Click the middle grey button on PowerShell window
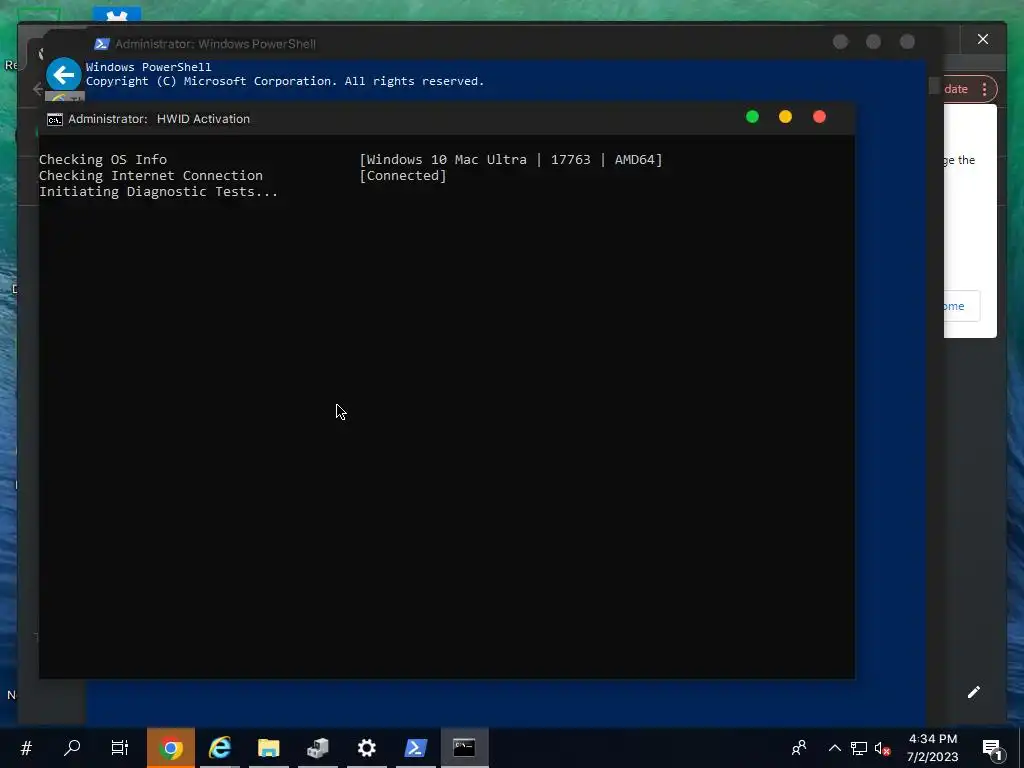This screenshot has height=768, width=1024. coord(873,42)
